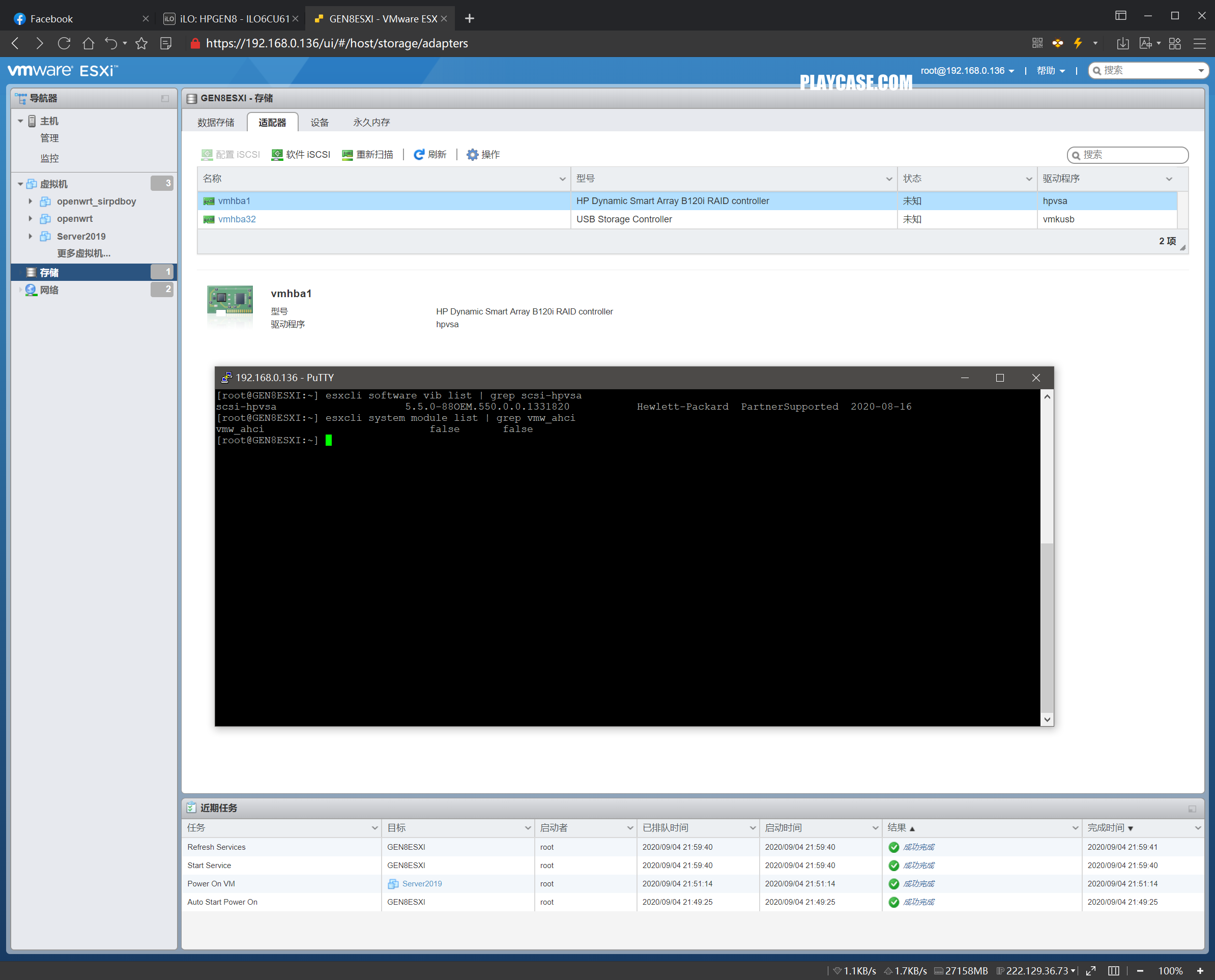The height and width of the screenshot is (980, 1215).
Task: Click the Refresh Services task row
Action: [x=693, y=847]
